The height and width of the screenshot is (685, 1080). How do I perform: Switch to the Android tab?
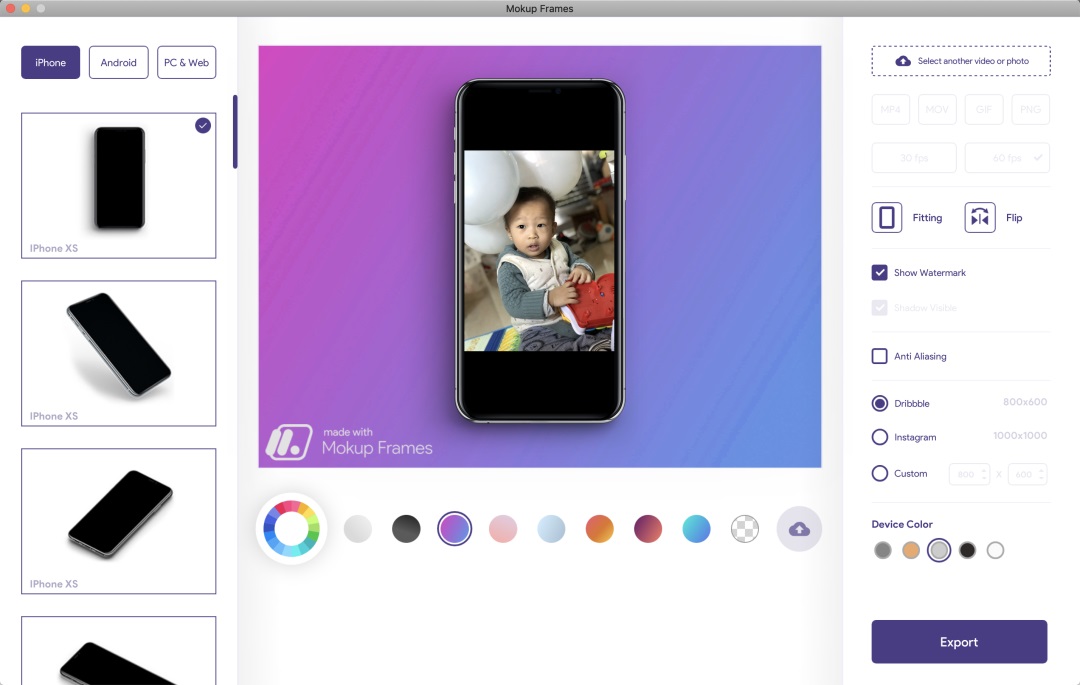coord(118,62)
